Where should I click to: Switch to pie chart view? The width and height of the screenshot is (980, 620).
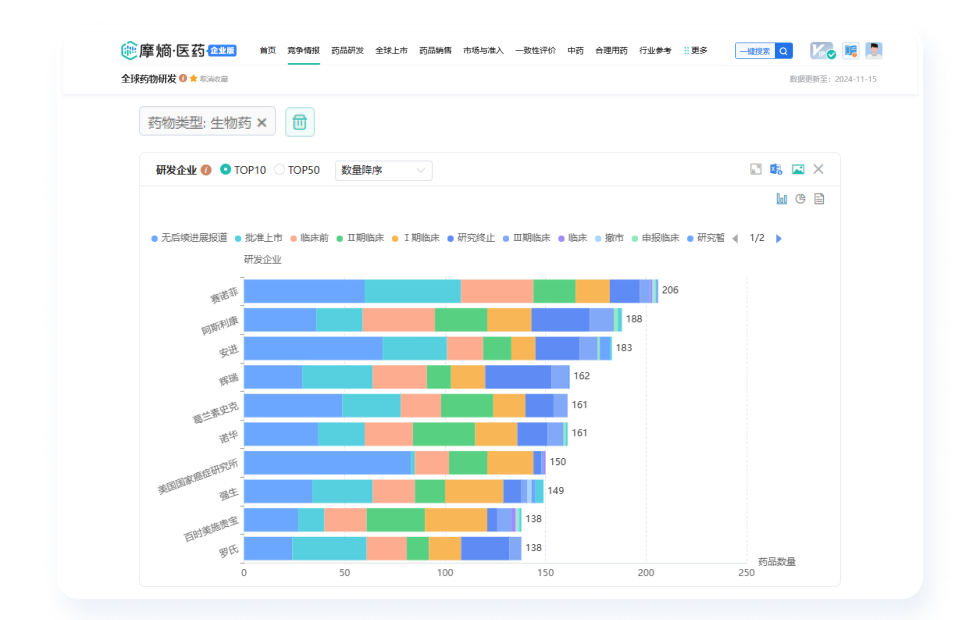pos(801,199)
